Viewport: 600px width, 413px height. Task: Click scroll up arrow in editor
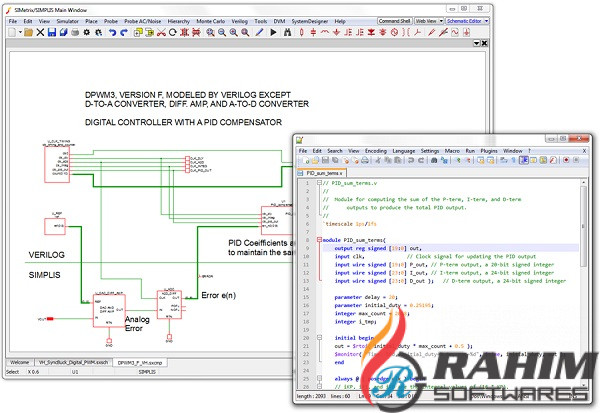(x=583, y=182)
